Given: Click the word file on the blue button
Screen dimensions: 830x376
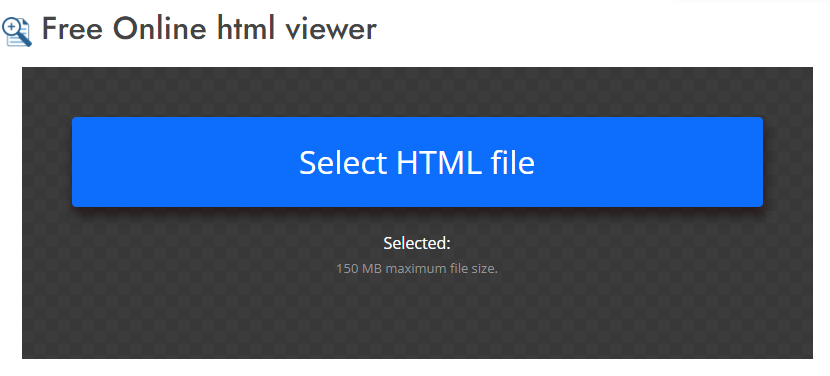Looking at the screenshot, I should pos(512,163).
